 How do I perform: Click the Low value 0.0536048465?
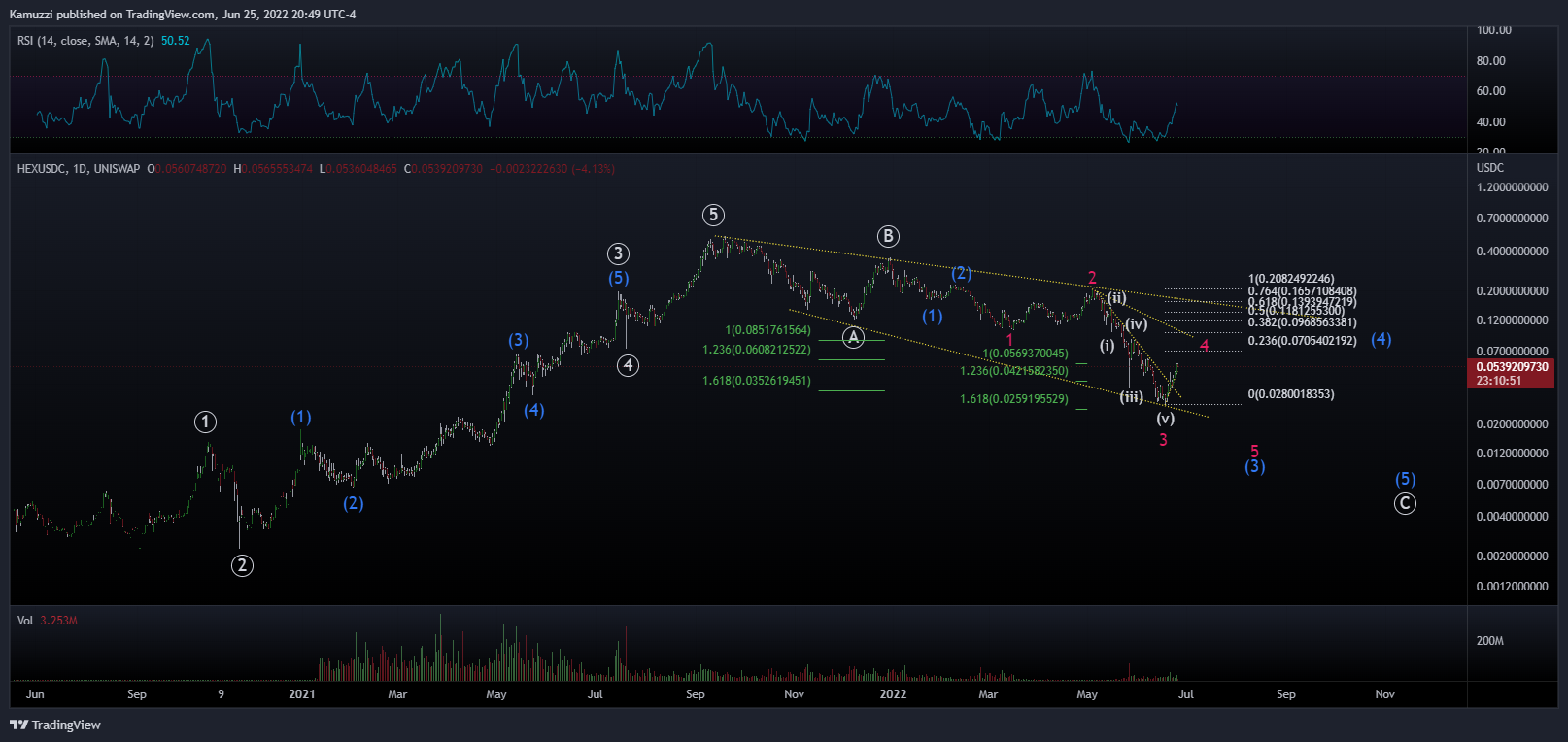tap(361, 169)
